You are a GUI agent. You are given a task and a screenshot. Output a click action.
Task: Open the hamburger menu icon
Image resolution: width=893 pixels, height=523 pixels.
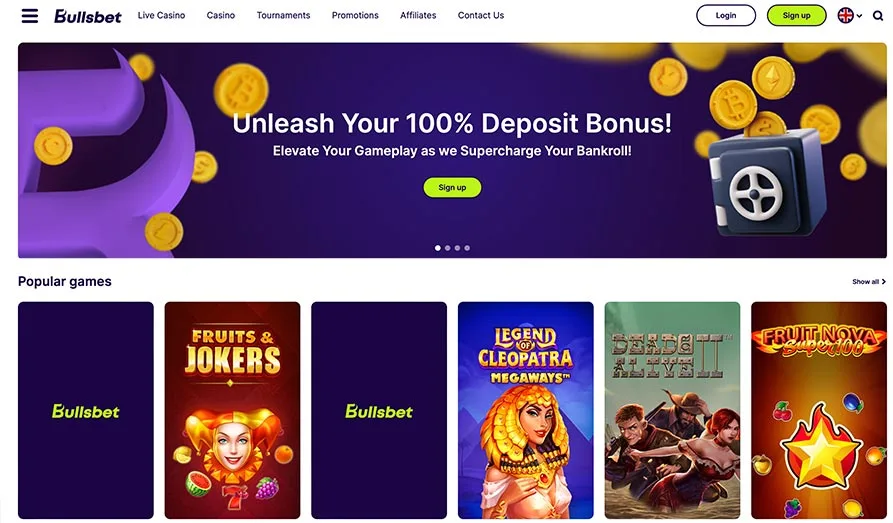(x=30, y=15)
